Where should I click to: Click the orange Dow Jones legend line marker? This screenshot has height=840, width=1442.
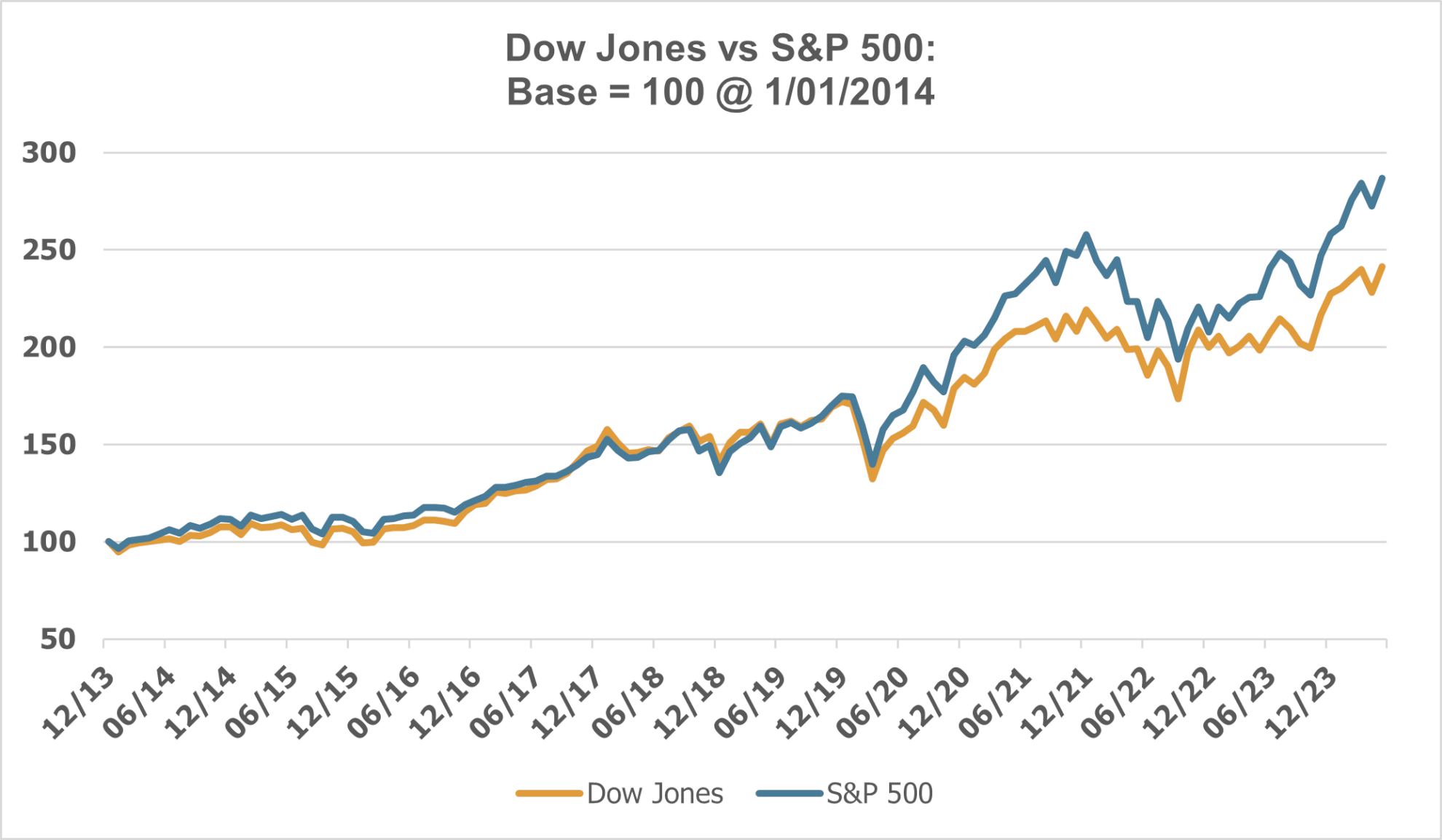549,793
